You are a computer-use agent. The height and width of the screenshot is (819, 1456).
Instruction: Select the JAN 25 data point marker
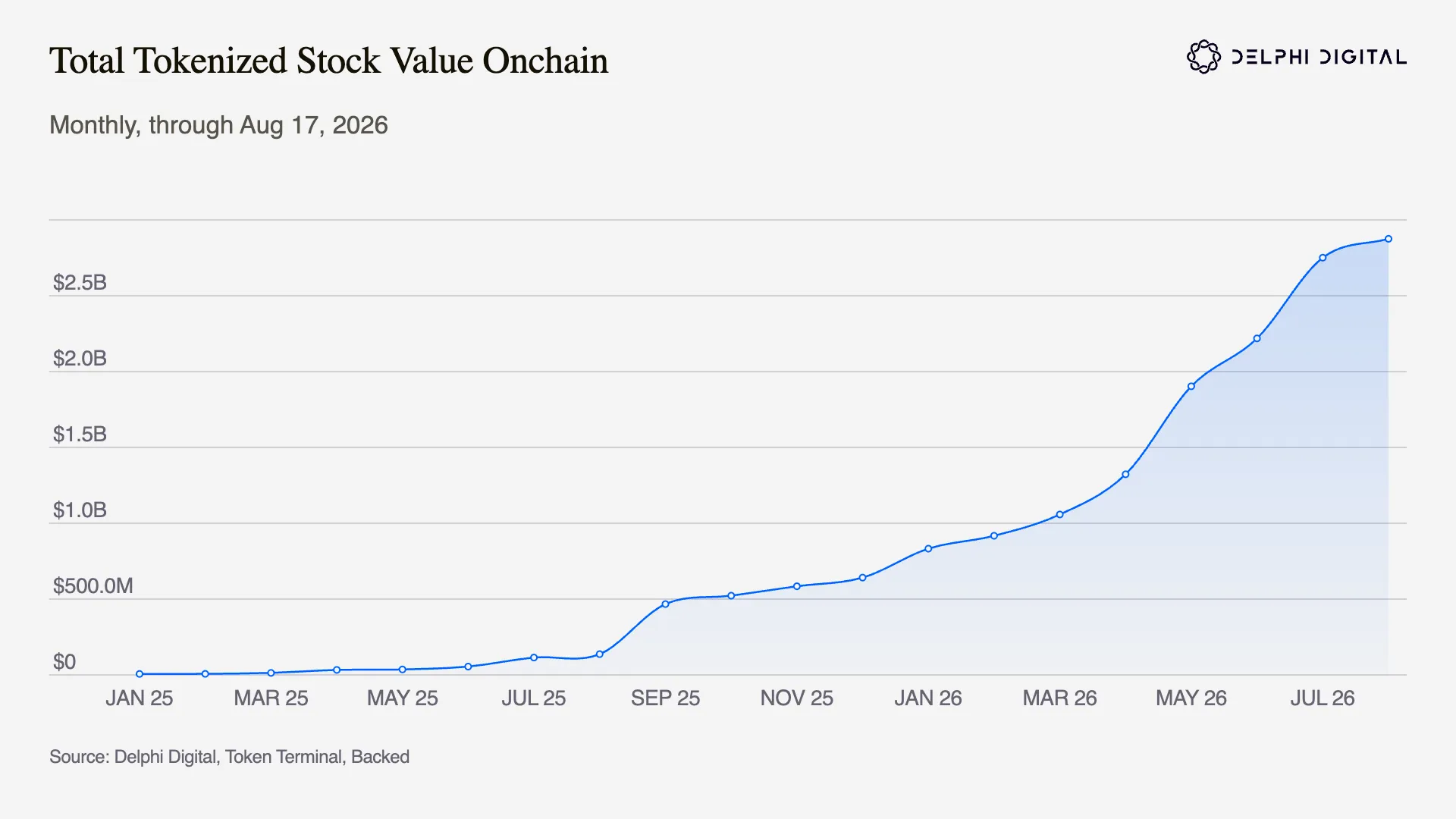140,674
